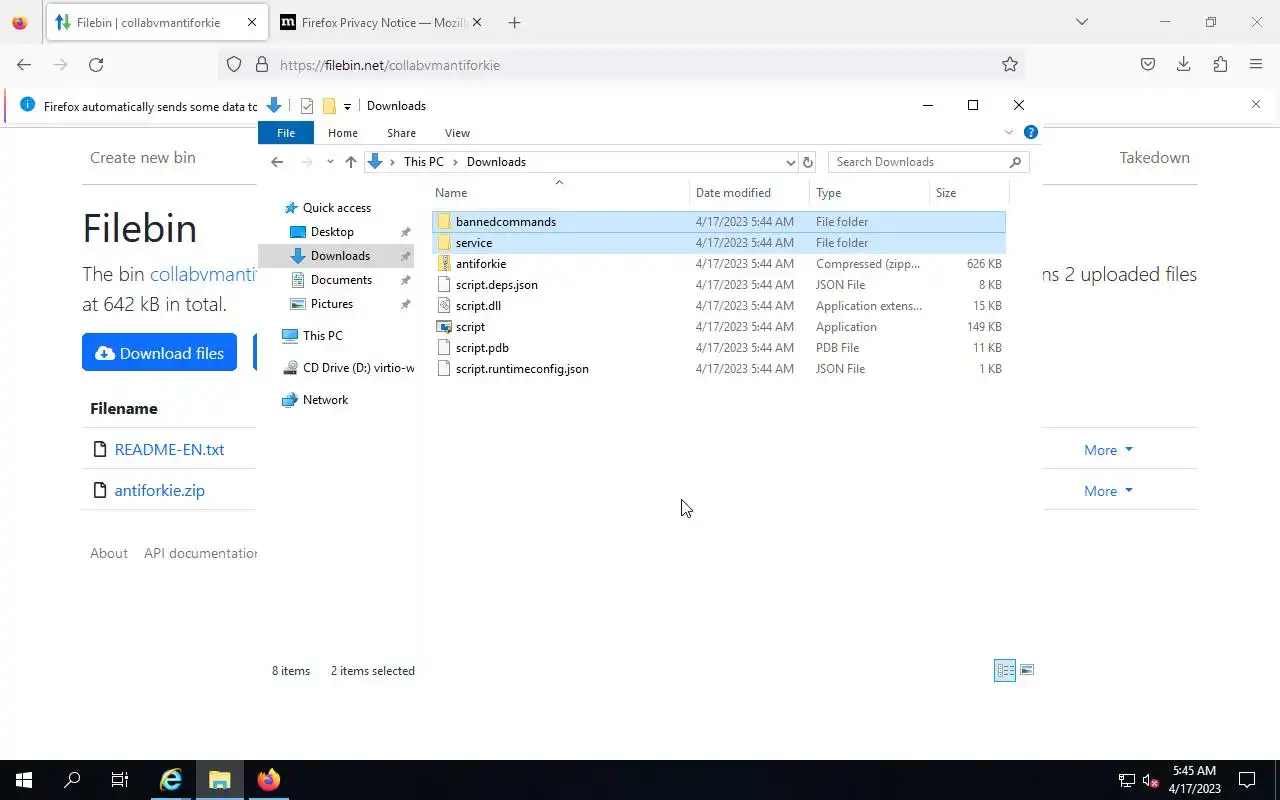This screenshot has width=1280, height=800.
Task: Select script.dll file
Action: coord(718,306)
